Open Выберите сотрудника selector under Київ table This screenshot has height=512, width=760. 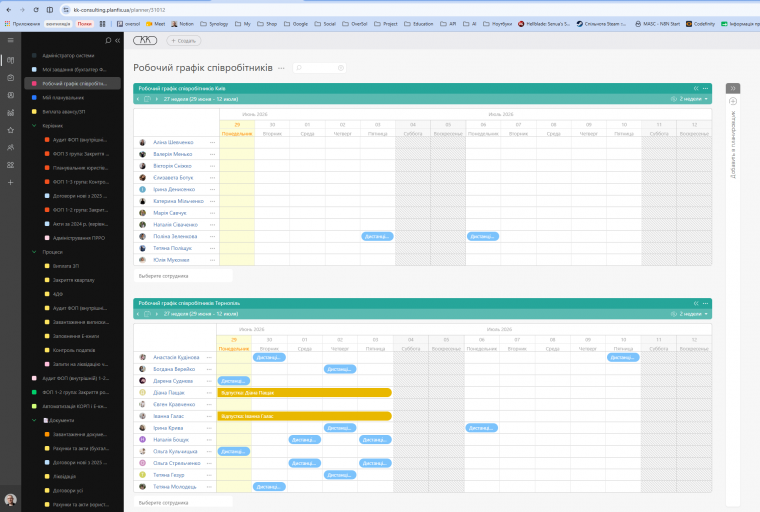tap(183, 276)
